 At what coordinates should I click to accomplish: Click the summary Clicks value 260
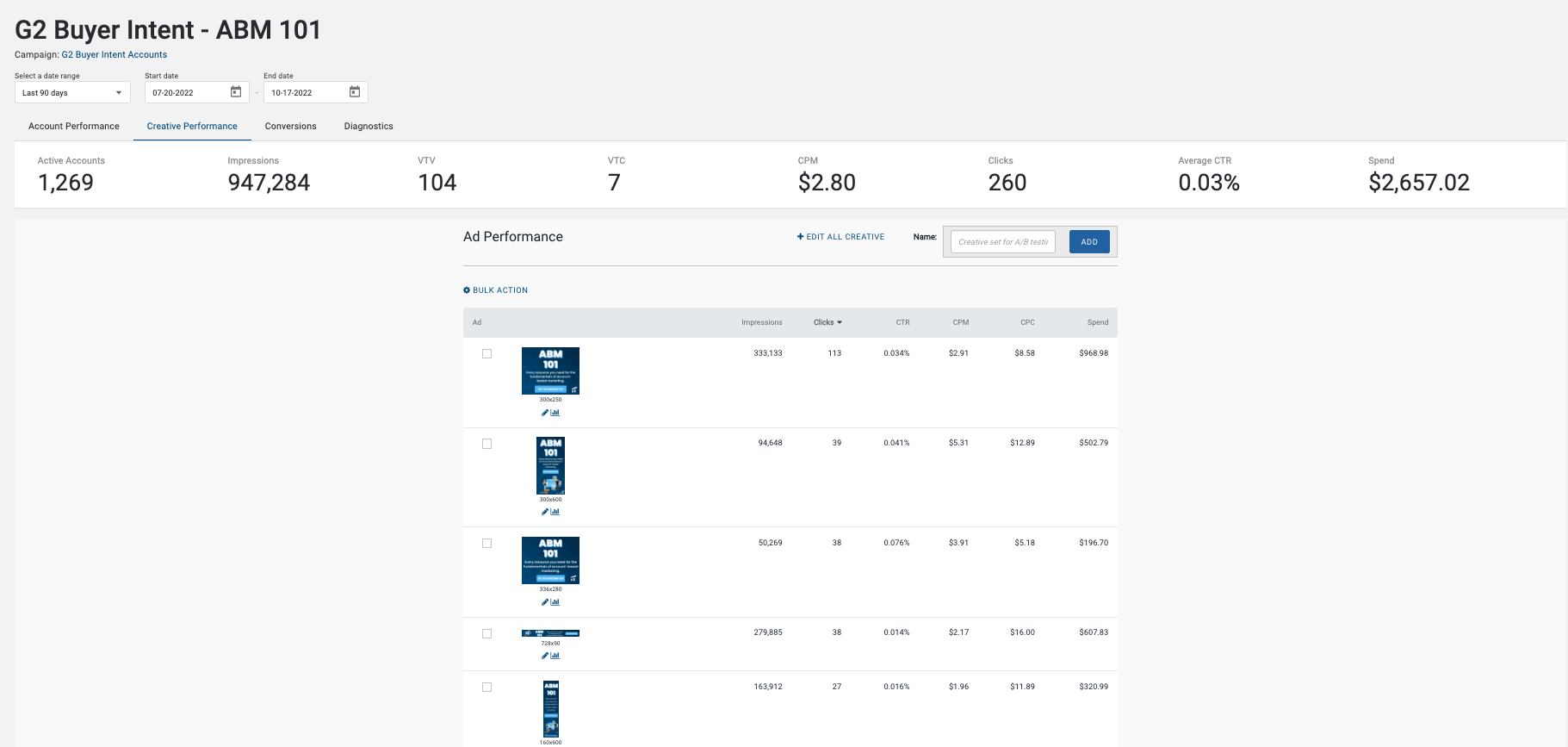[1007, 183]
